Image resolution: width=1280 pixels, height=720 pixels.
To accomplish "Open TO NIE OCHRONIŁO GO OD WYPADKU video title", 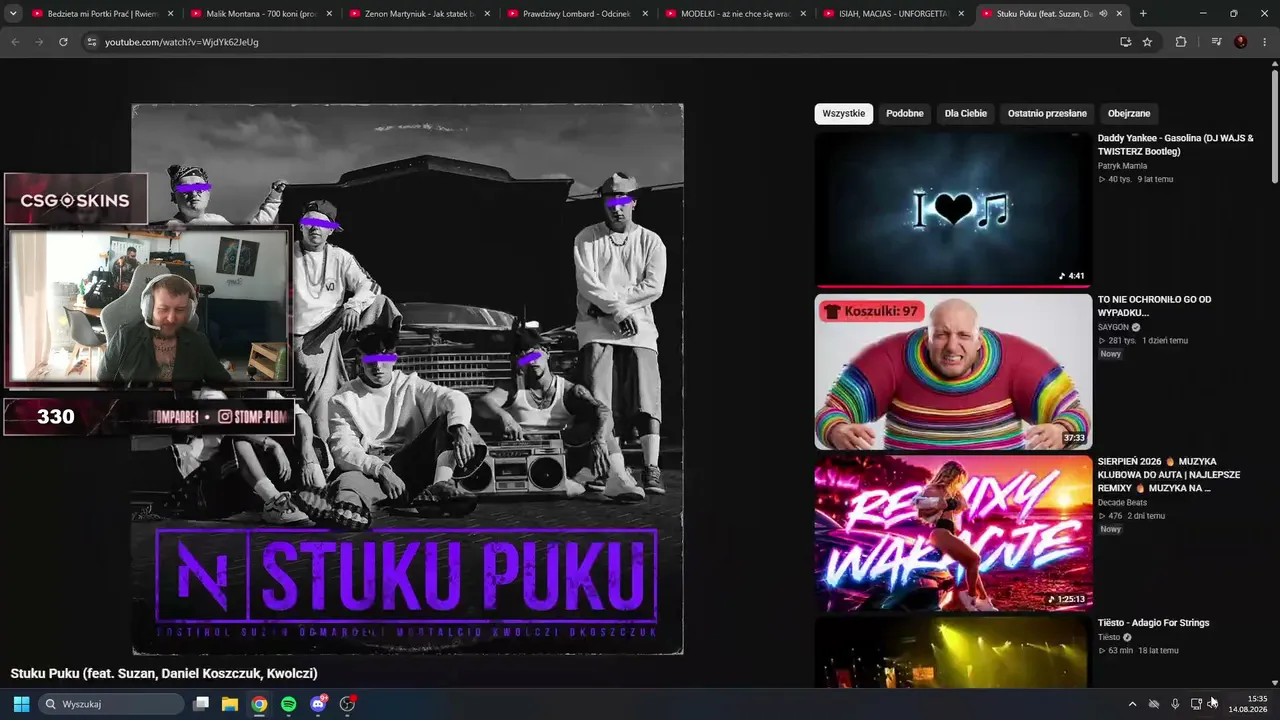I will point(1154,306).
